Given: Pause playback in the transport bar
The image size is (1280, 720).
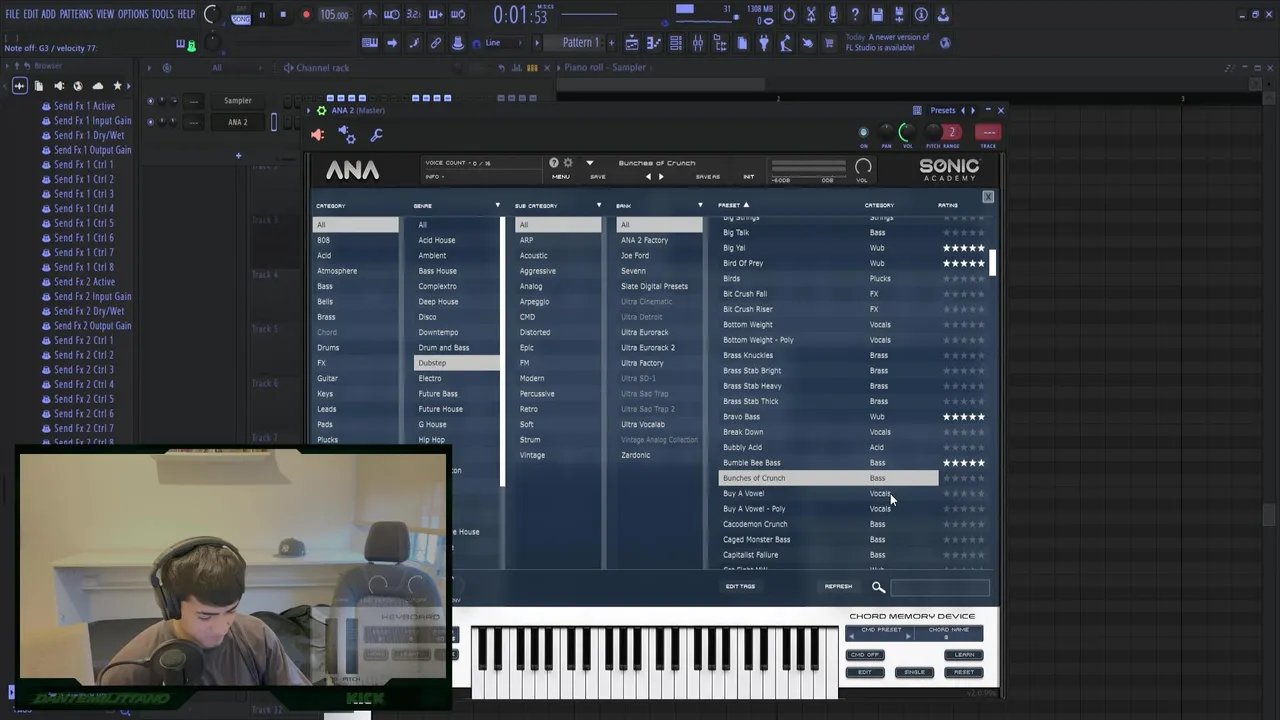Looking at the screenshot, I should coord(262,15).
